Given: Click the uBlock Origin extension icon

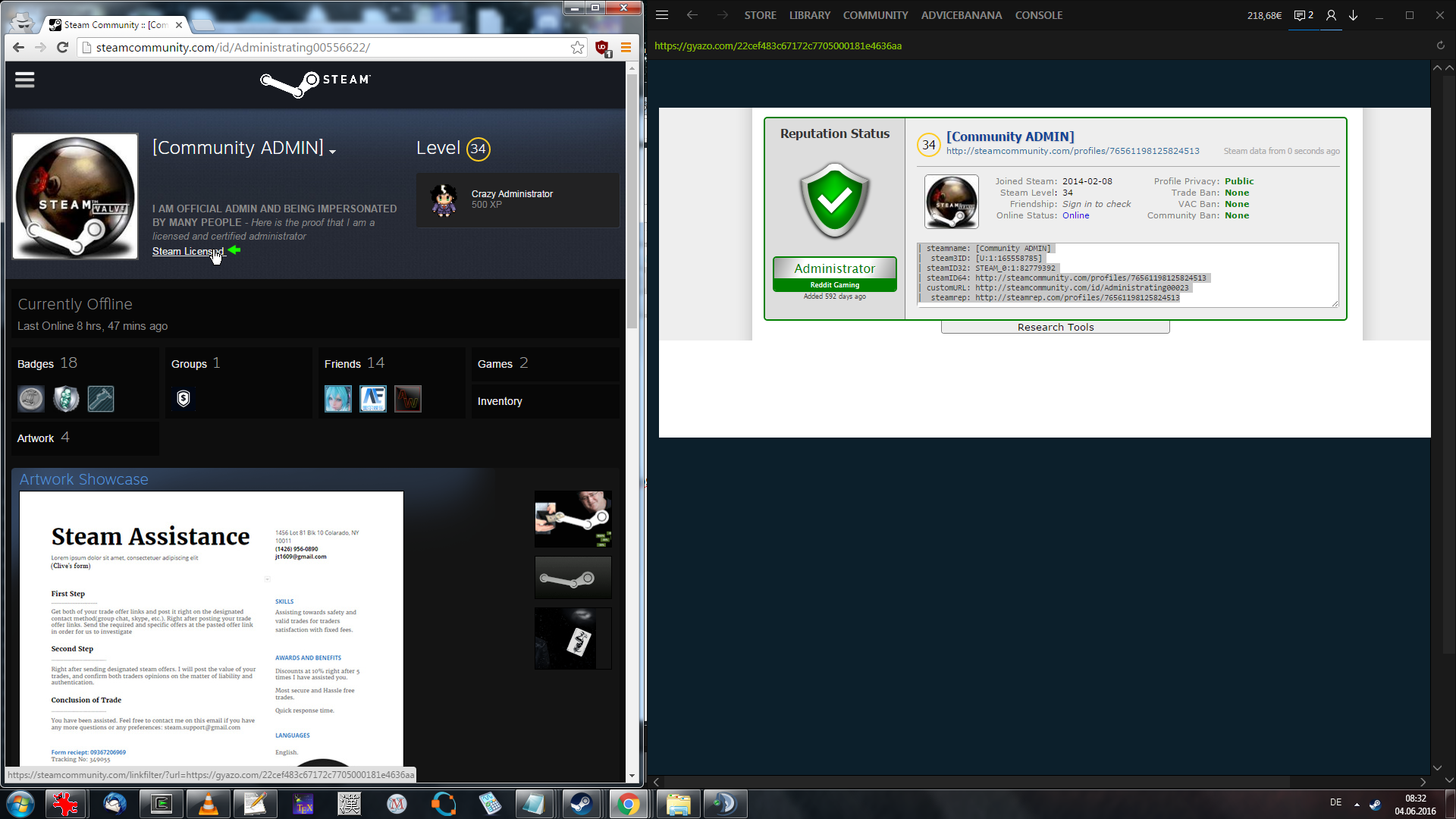Looking at the screenshot, I should point(602,48).
